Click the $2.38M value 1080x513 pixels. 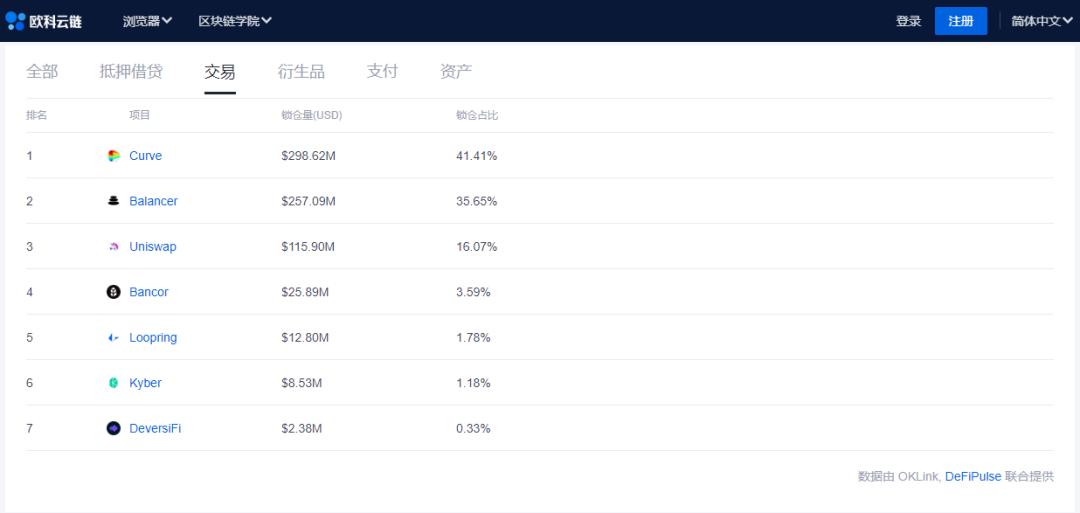pos(302,428)
